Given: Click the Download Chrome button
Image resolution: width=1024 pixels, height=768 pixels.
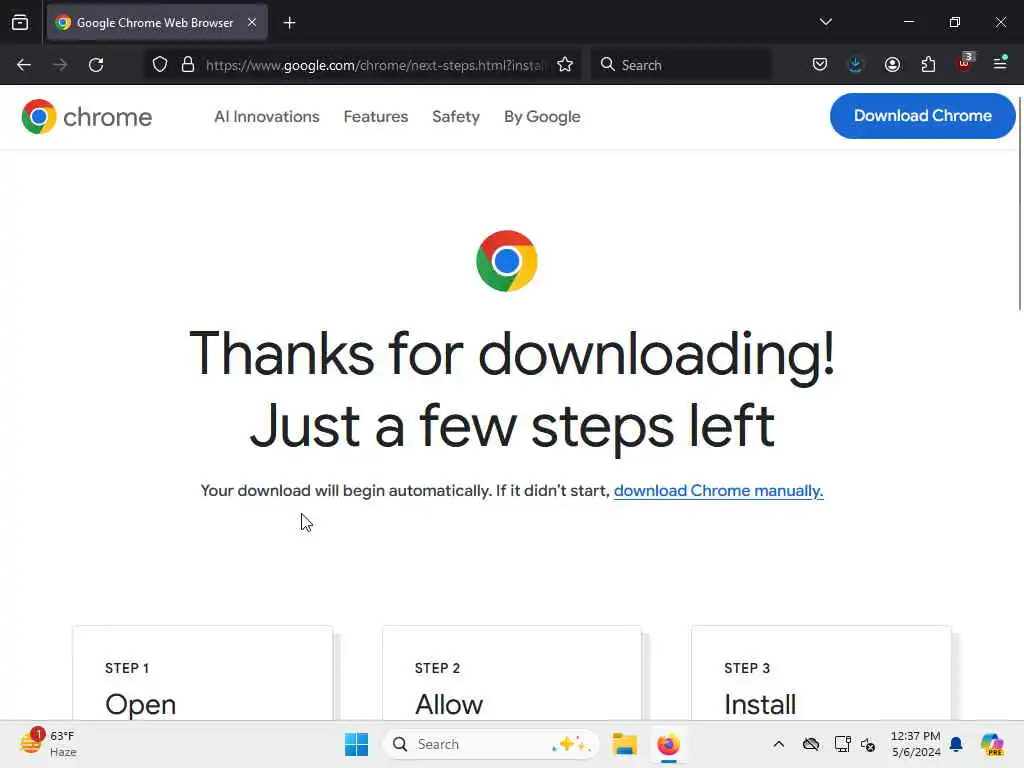Looking at the screenshot, I should pos(922,116).
